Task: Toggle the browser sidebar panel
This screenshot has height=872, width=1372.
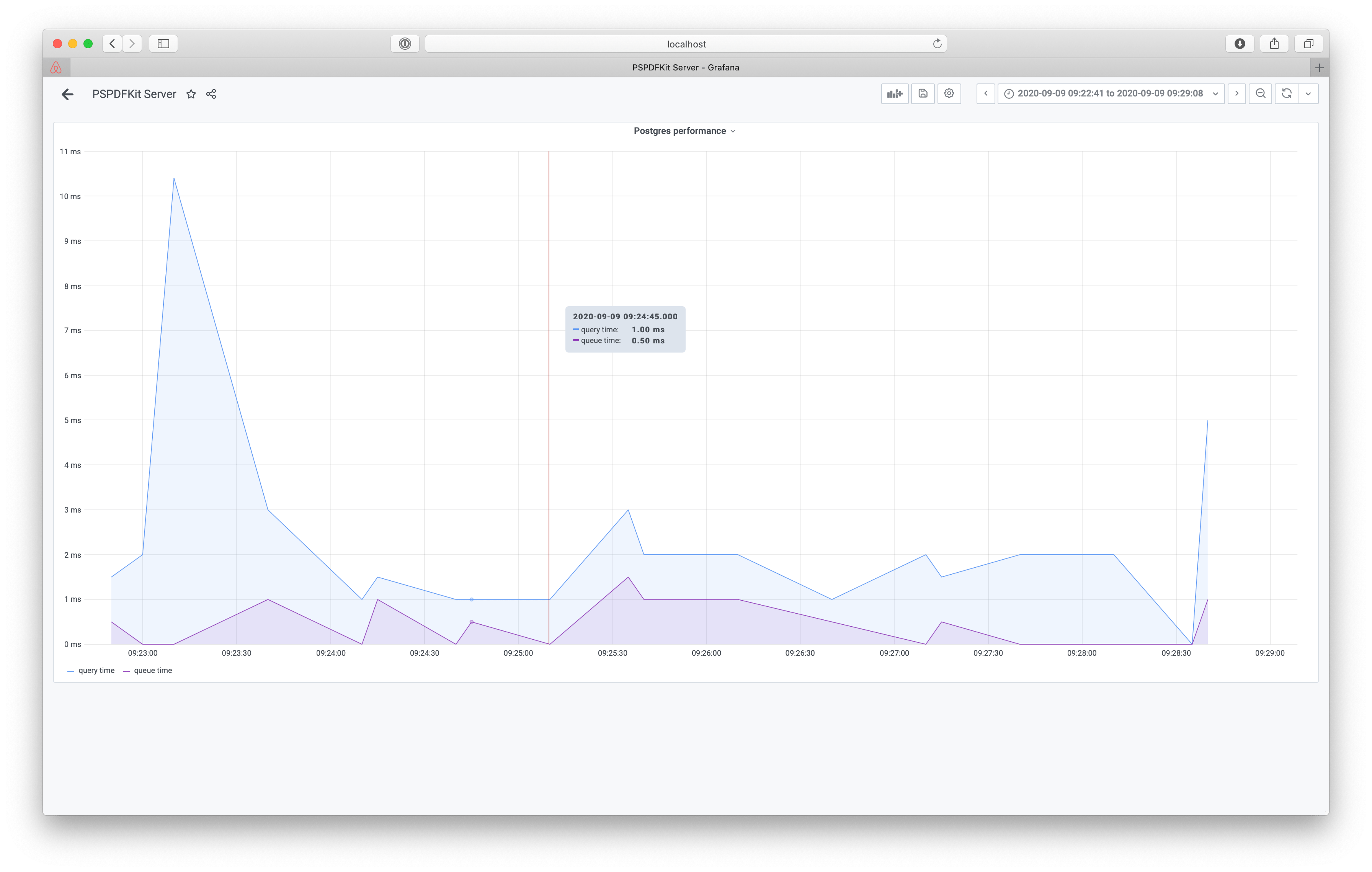Action: pyautogui.click(x=163, y=43)
